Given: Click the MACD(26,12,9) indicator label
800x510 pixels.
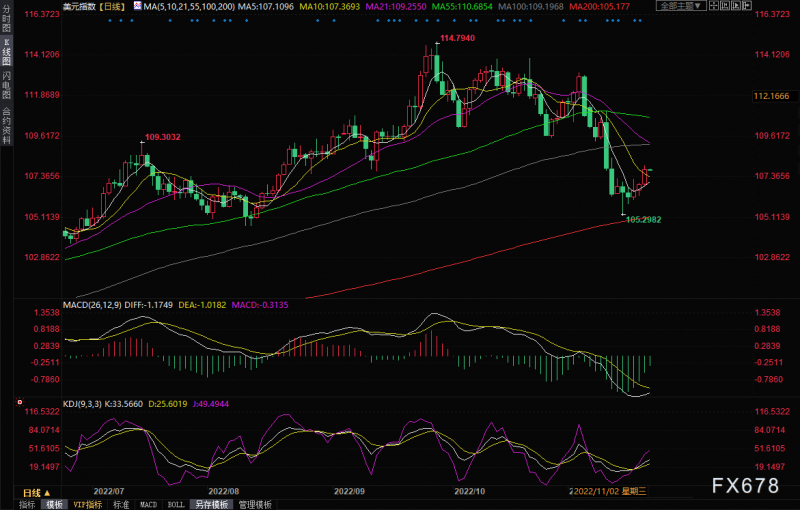Looking at the screenshot, I should [92, 305].
